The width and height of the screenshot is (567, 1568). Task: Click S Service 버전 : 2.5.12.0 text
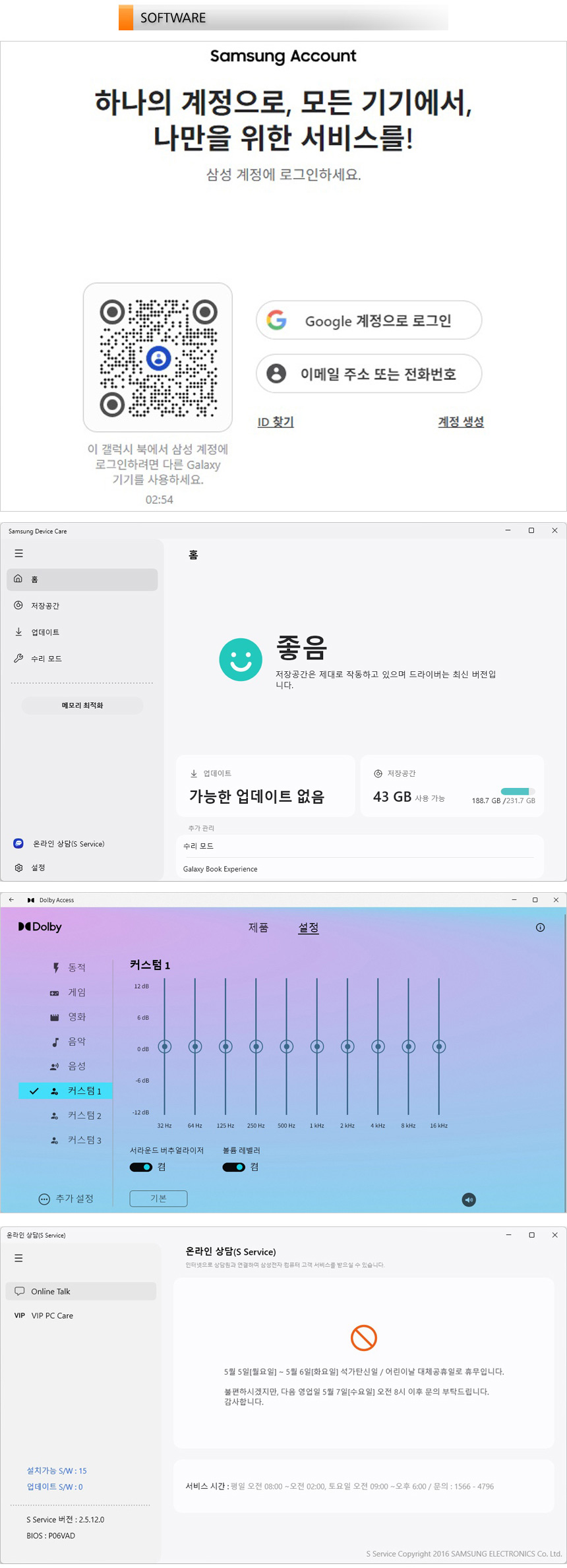pyautogui.click(x=65, y=1519)
